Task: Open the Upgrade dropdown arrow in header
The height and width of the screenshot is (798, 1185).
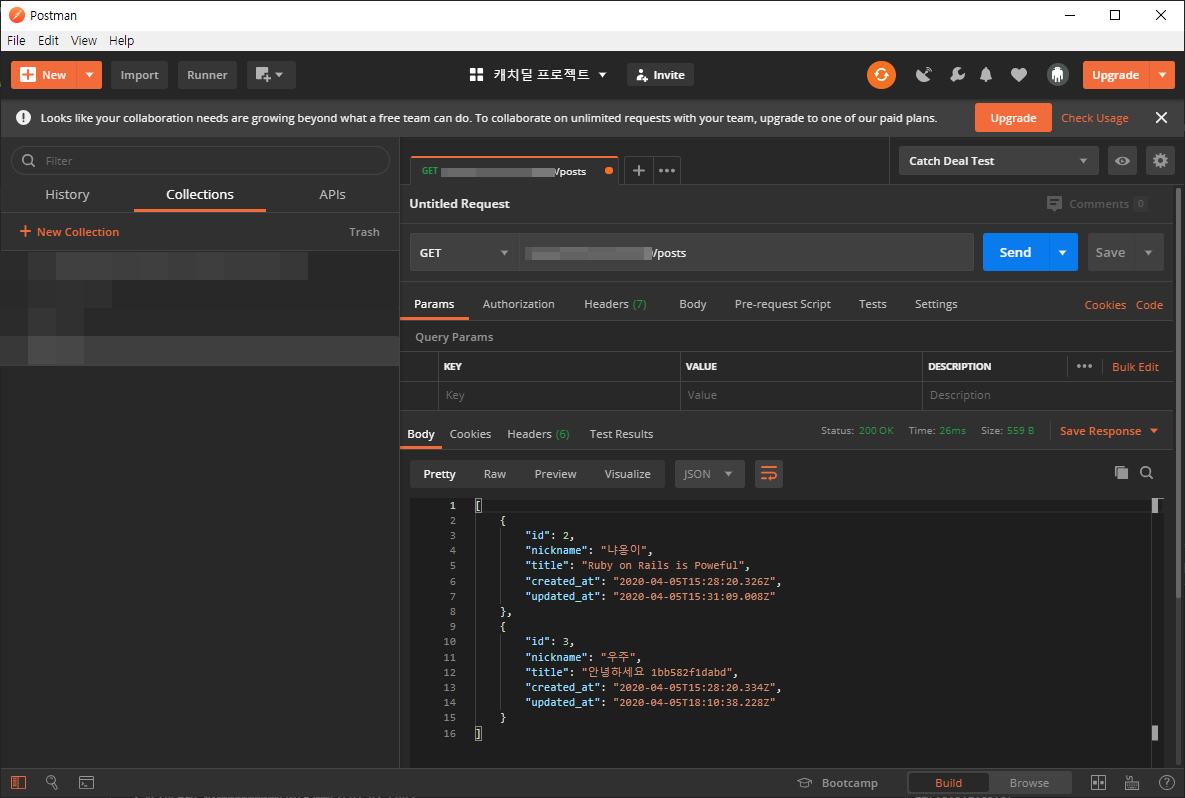Action: 1162,75
